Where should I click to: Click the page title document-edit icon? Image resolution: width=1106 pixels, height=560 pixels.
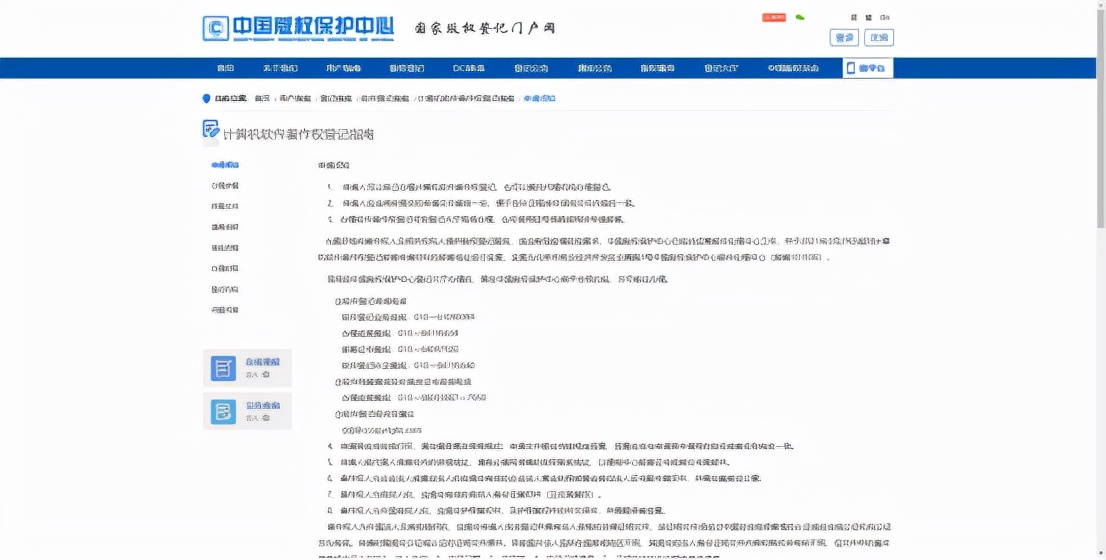pos(210,129)
